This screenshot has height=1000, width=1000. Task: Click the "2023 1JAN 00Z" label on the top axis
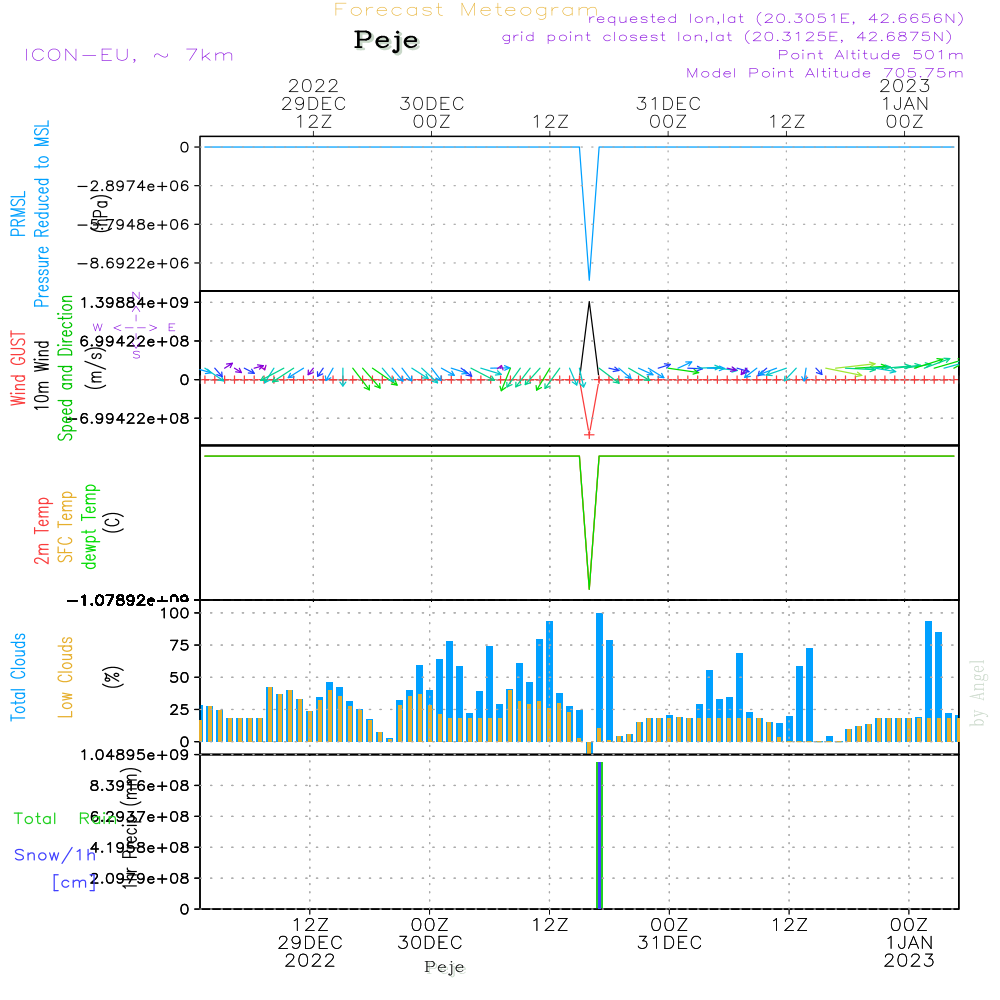coord(904,103)
